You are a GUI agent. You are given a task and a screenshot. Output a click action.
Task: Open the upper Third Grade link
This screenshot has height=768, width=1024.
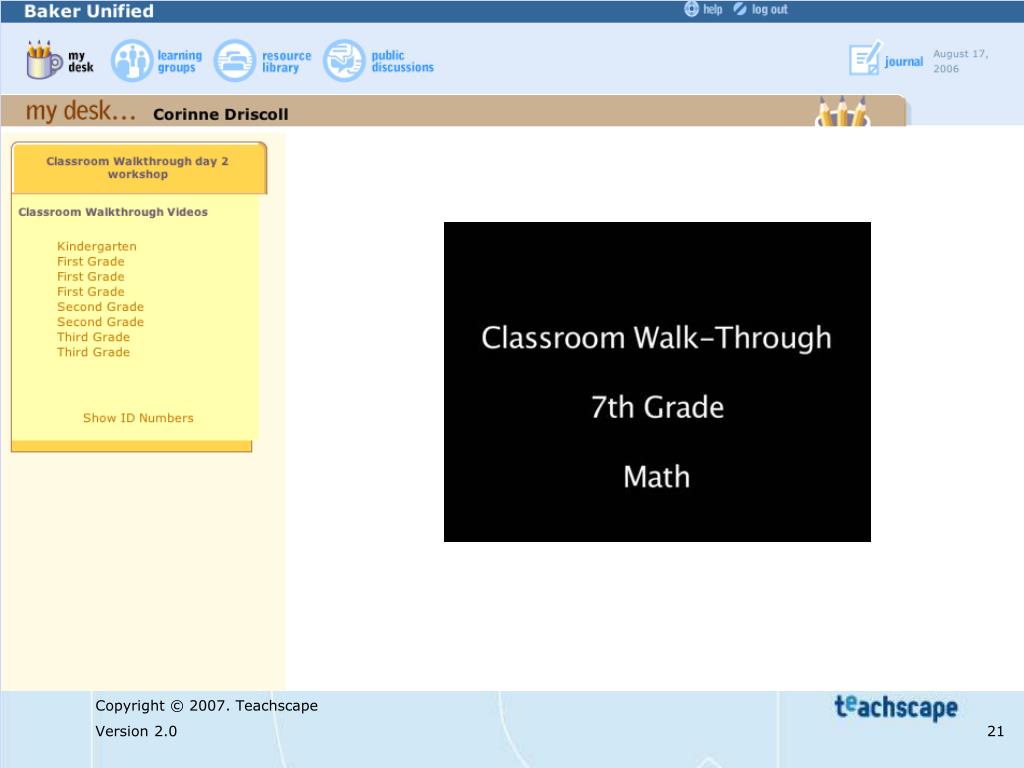tap(93, 337)
